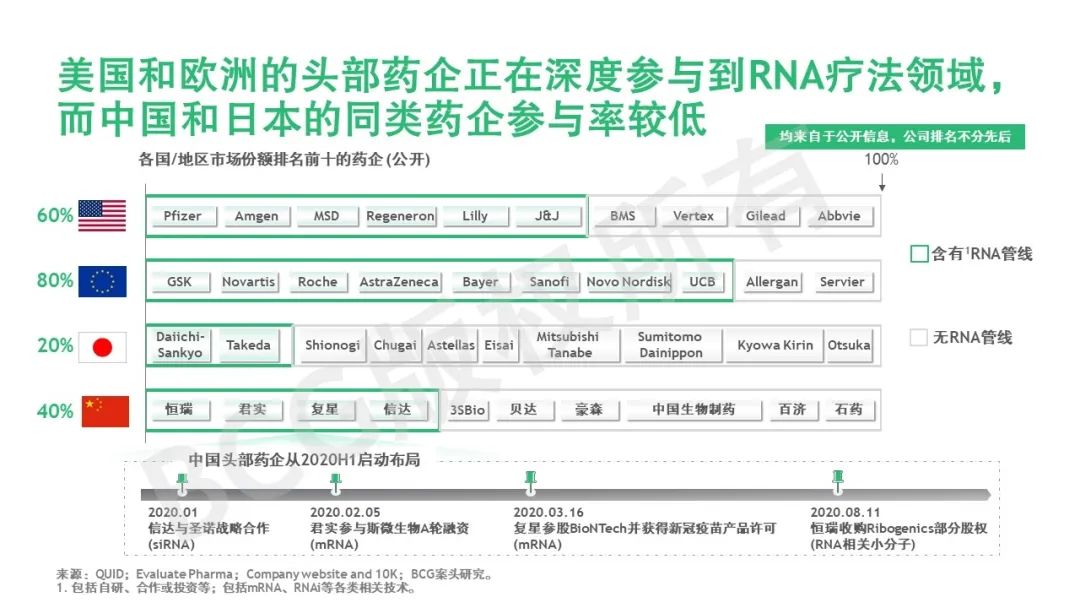Click the Chugai company box

[x=395, y=345]
